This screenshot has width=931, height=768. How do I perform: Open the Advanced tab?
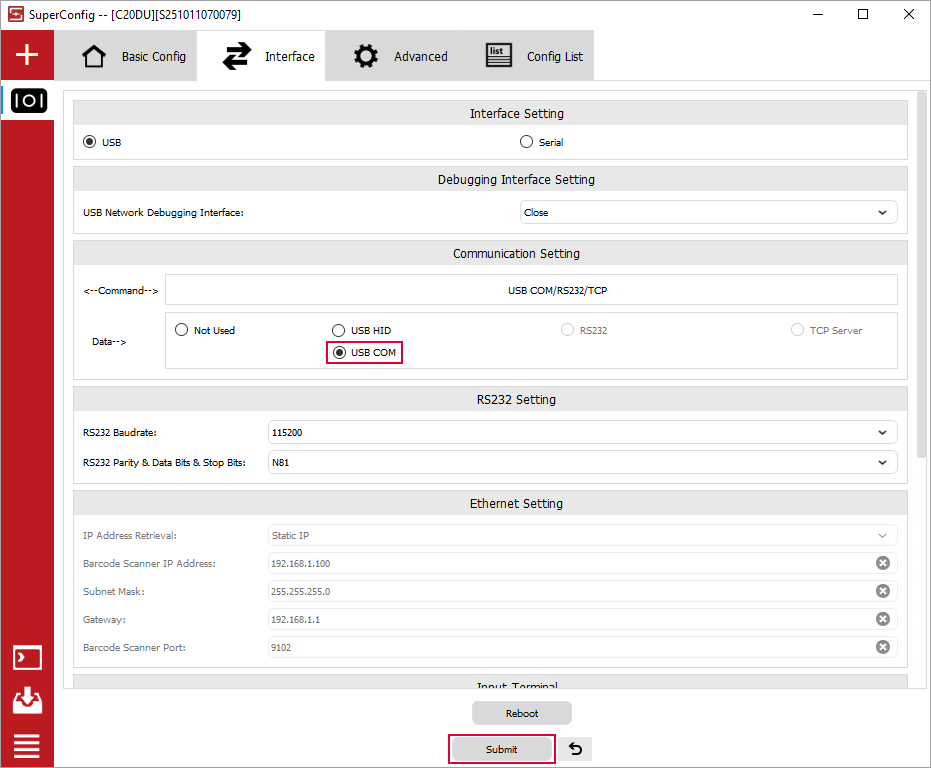point(400,56)
